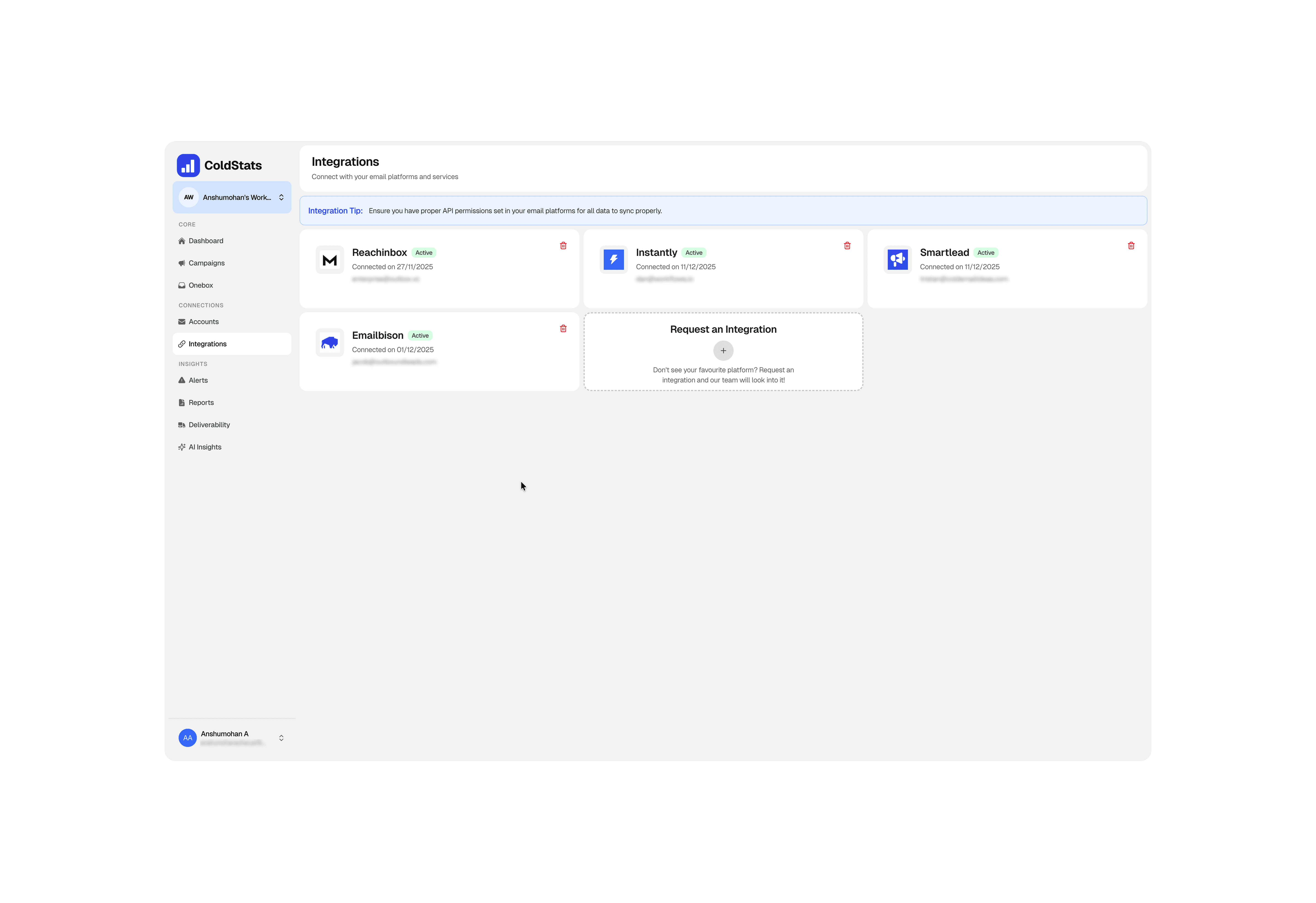Image resolution: width=1316 pixels, height=903 pixels.
Task: Open the Deliverability section
Action: 209,425
